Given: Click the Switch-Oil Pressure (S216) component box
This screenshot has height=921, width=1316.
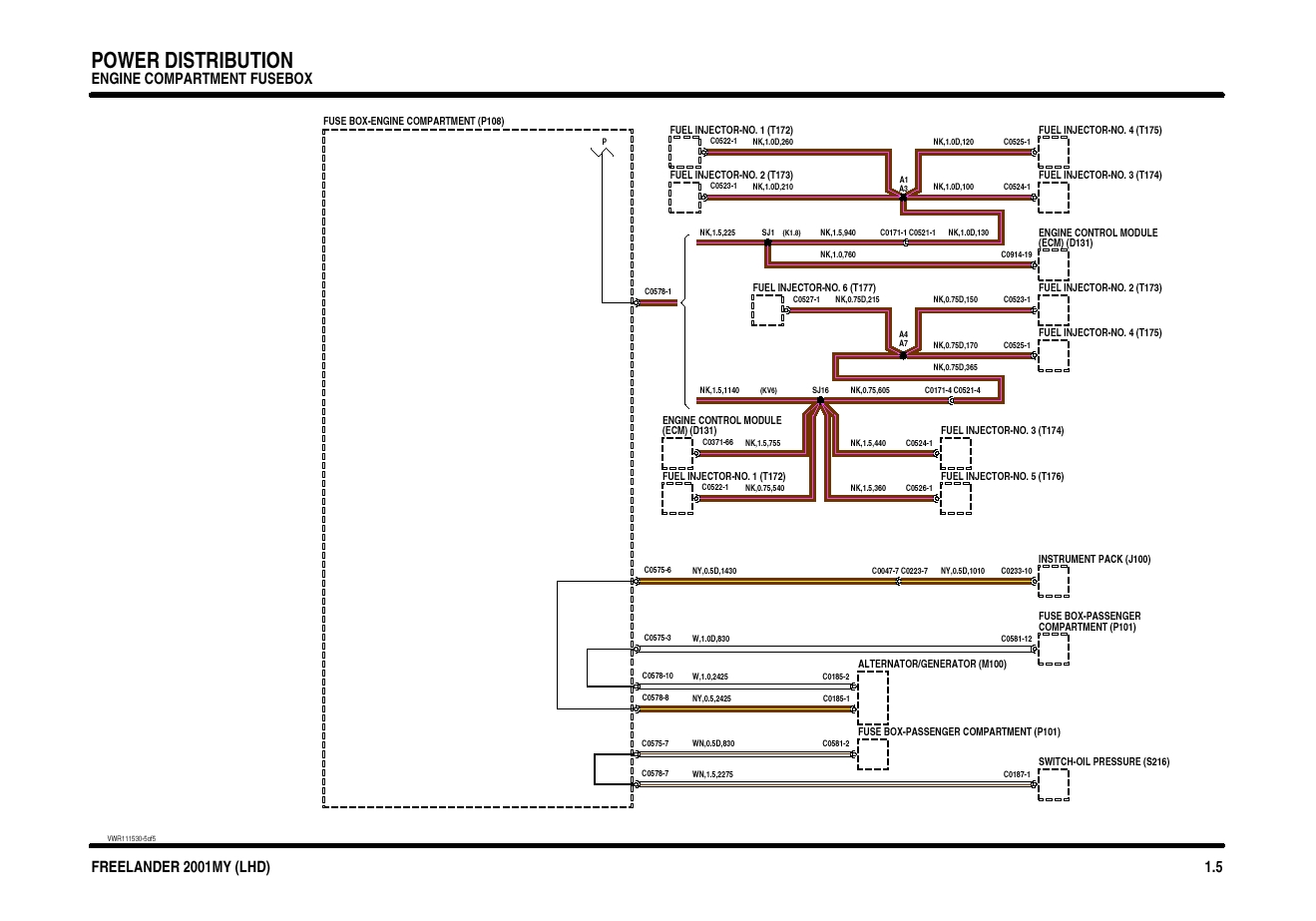Looking at the screenshot, I should point(1053,784).
